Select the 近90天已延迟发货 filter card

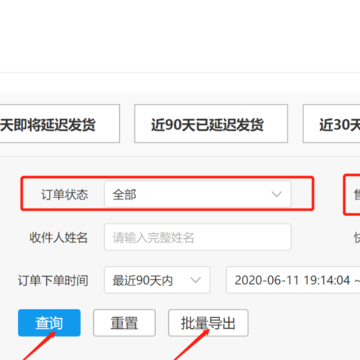point(211,124)
